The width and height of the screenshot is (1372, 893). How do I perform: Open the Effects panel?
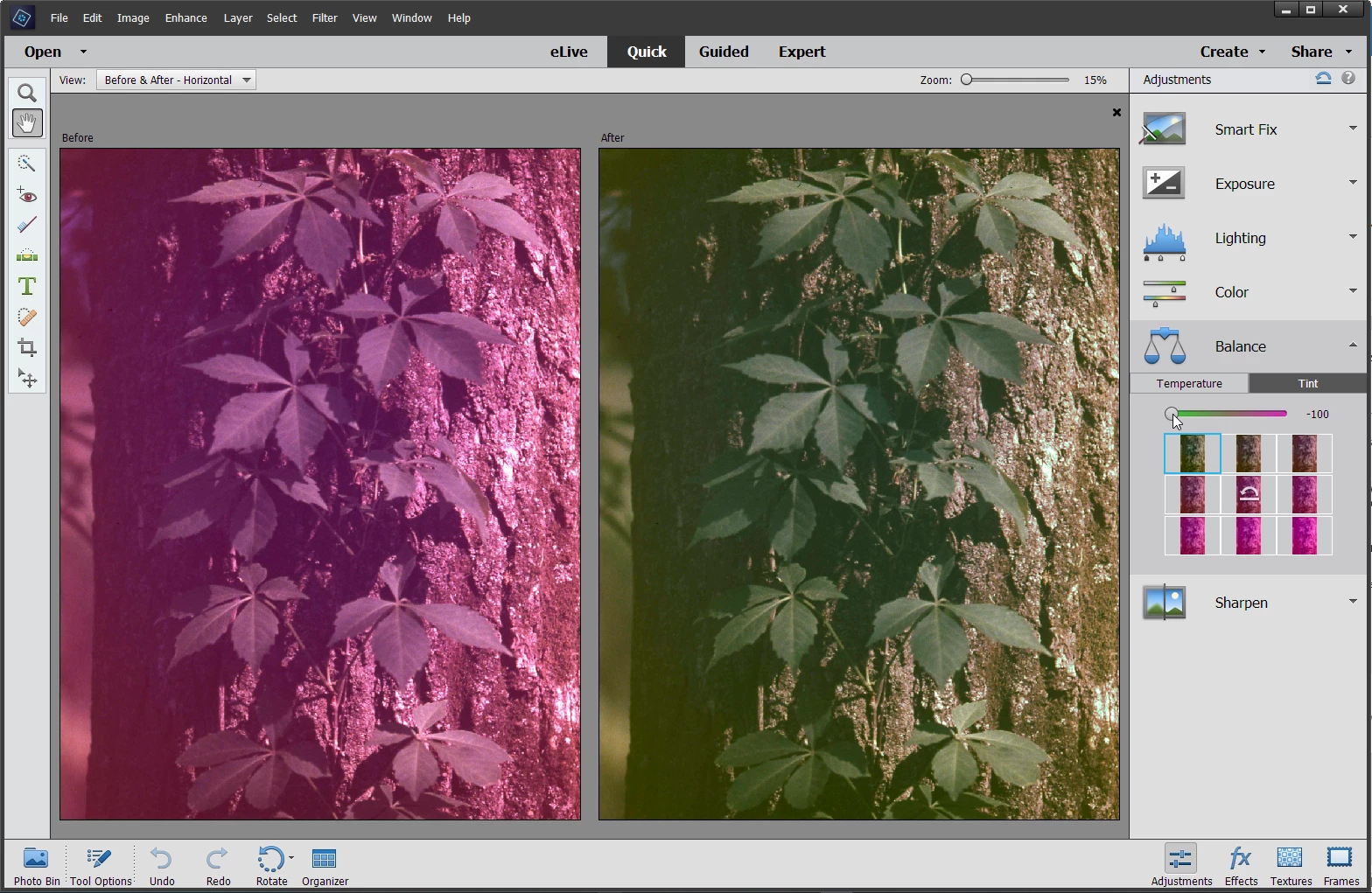[x=1241, y=866]
